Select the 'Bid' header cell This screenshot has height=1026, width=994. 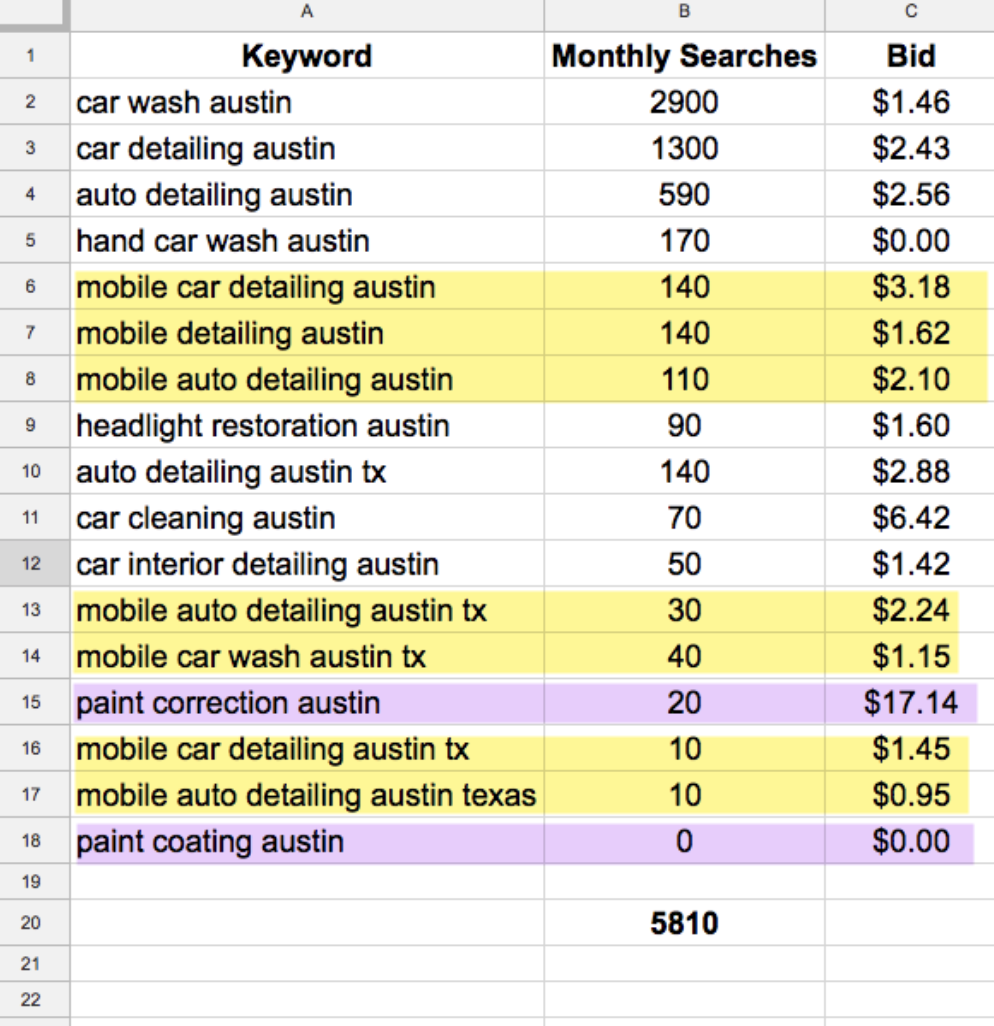(910, 56)
